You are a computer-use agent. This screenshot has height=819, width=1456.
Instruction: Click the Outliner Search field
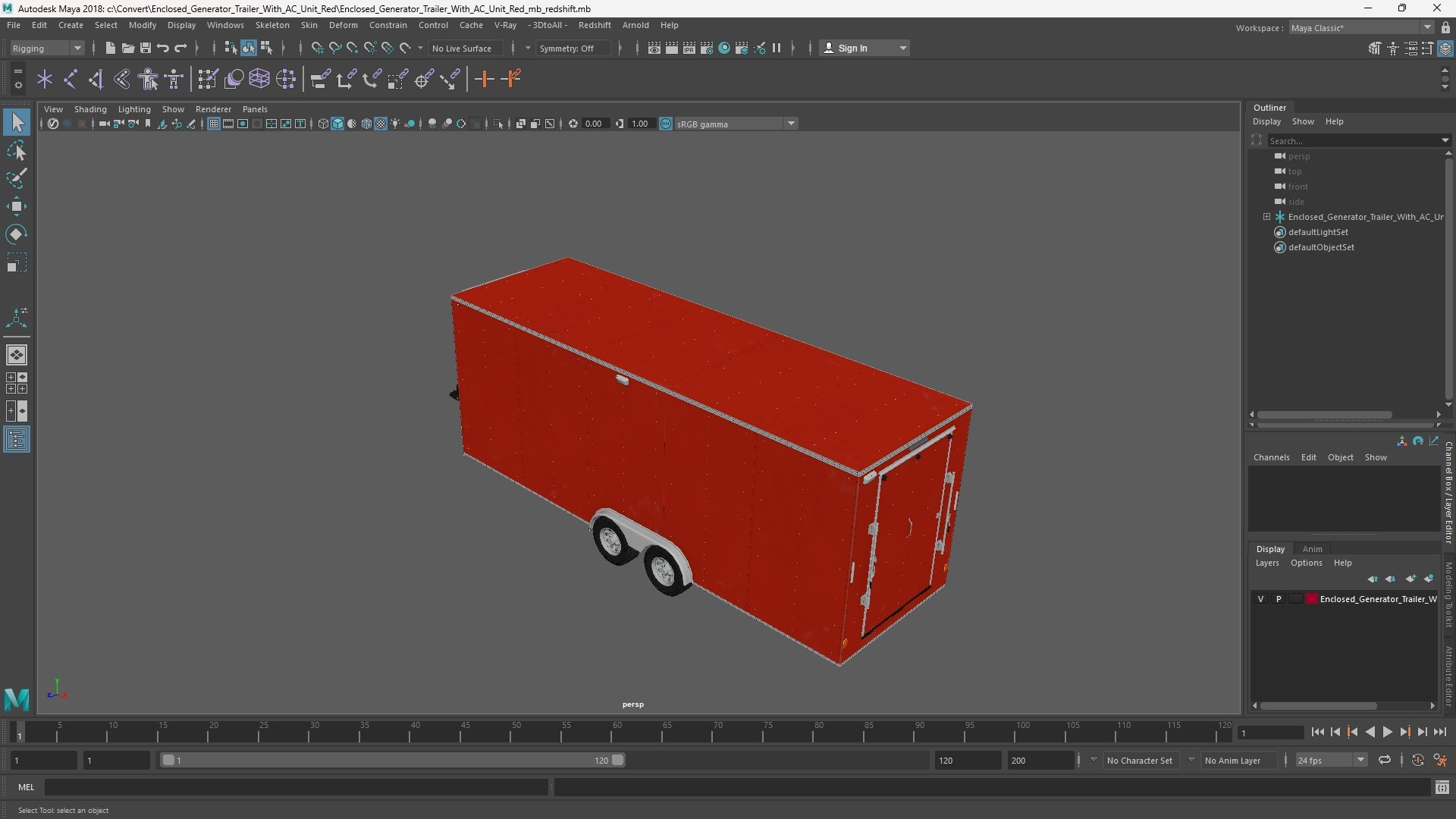pyautogui.click(x=1355, y=140)
